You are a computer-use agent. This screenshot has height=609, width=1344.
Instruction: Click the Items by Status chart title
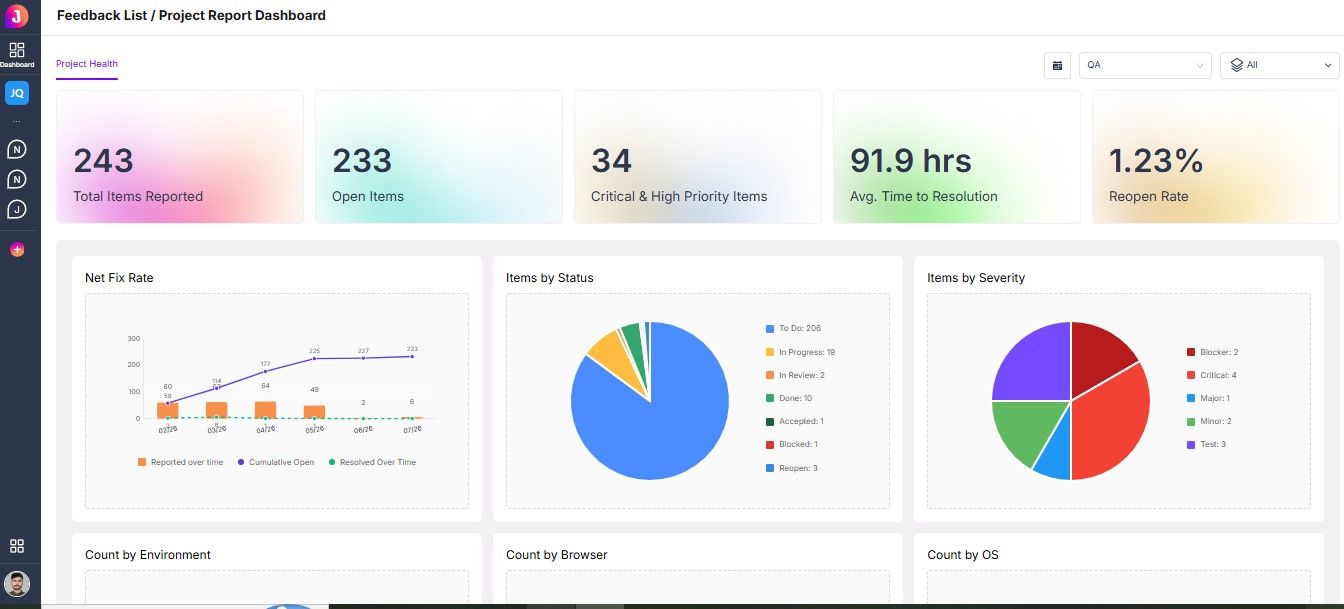coord(550,277)
